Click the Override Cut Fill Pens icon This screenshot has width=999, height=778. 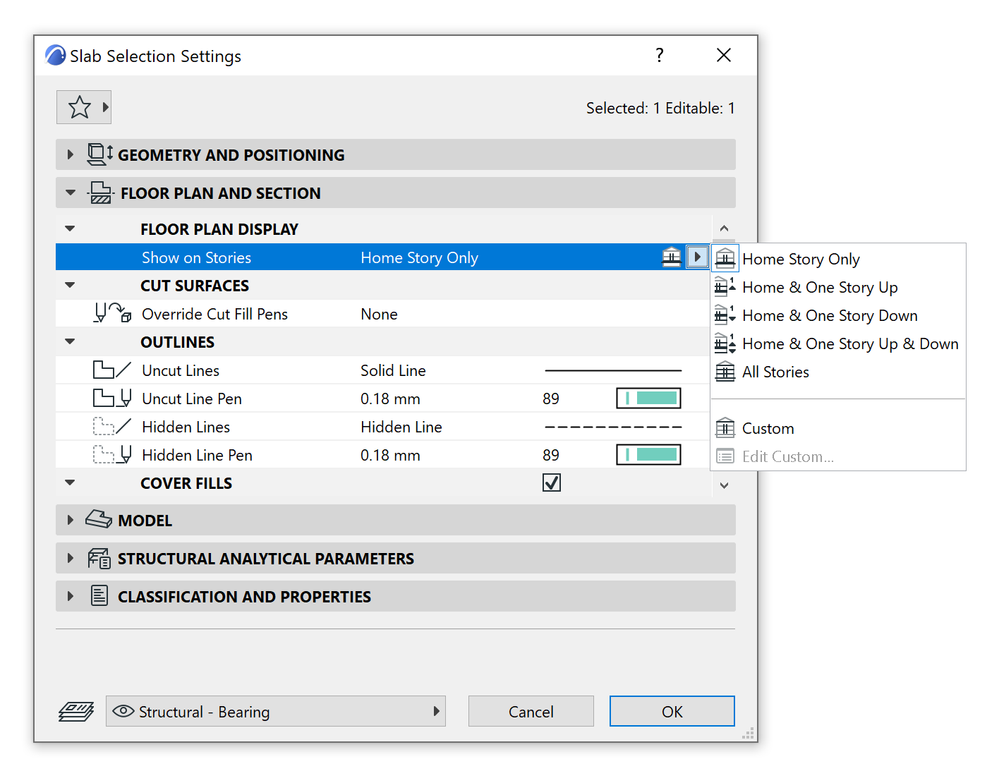click(x=112, y=314)
